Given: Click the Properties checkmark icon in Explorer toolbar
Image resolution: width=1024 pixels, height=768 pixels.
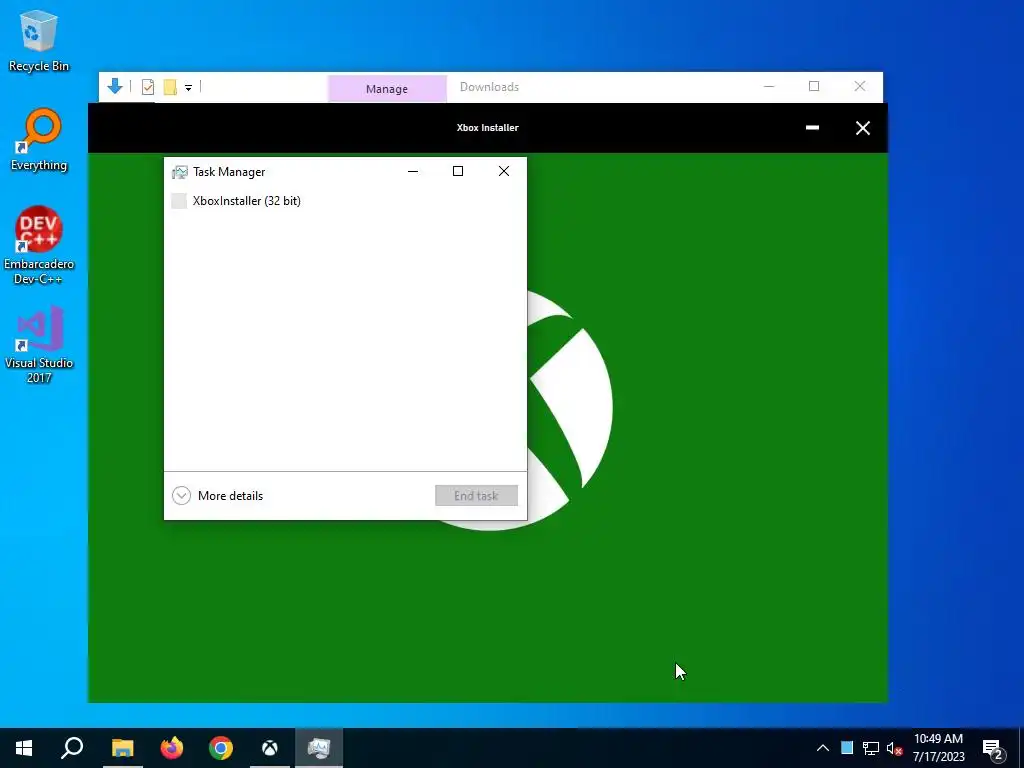Looking at the screenshot, I should click(x=148, y=87).
